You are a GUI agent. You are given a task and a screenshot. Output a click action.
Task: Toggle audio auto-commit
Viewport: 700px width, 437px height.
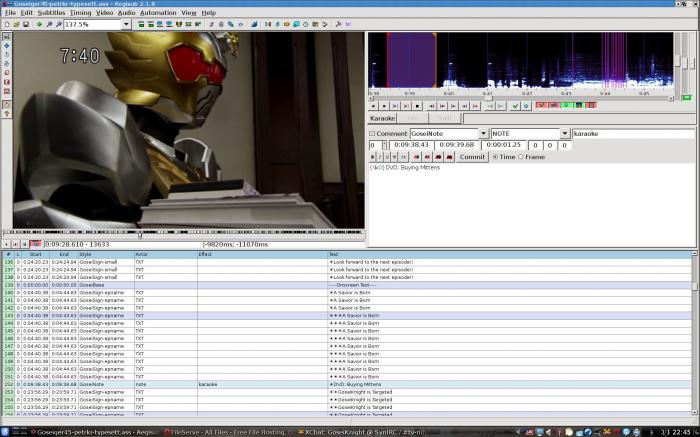click(x=541, y=105)
